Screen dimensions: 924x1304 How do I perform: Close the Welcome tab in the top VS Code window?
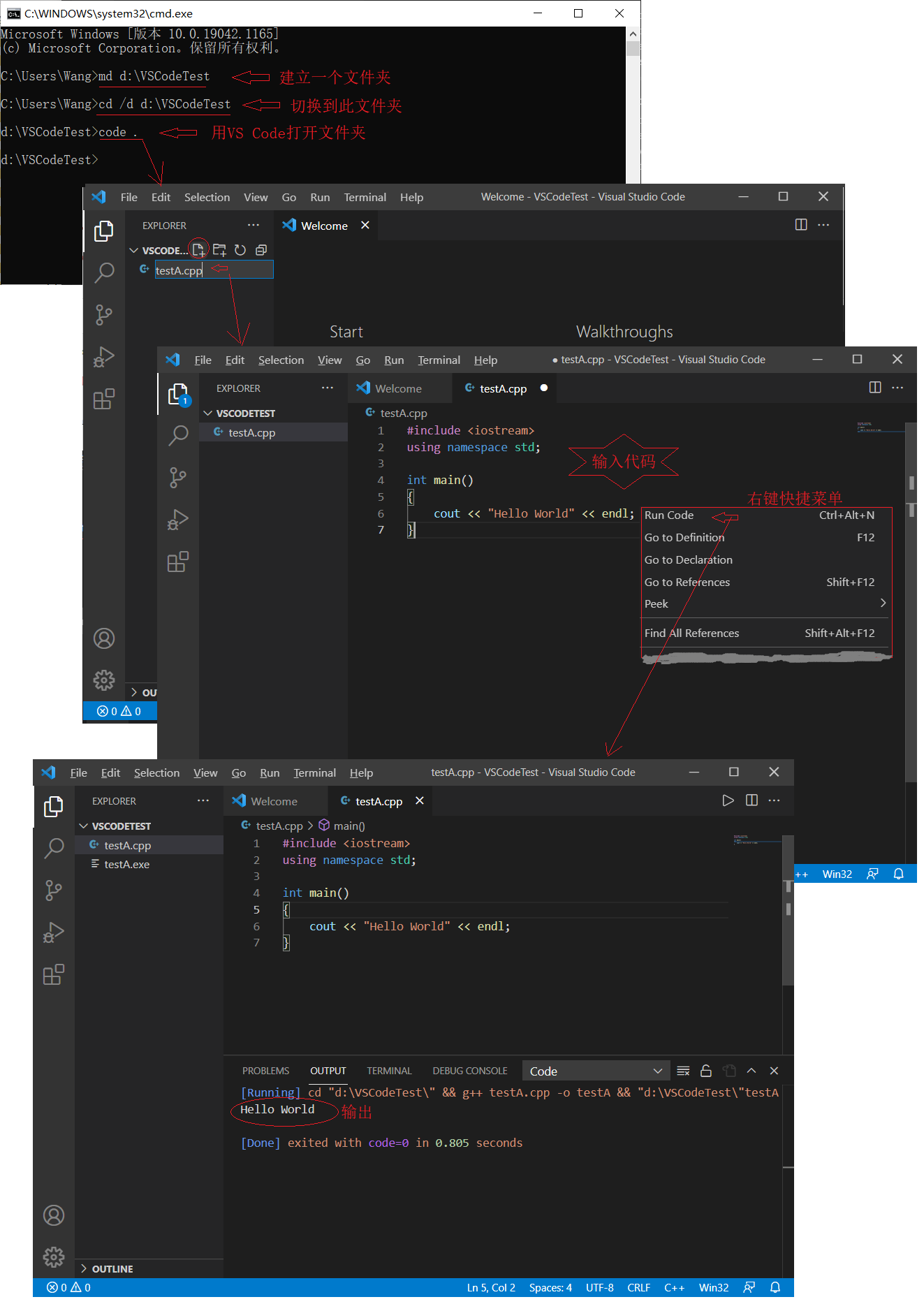click(365, 225)
